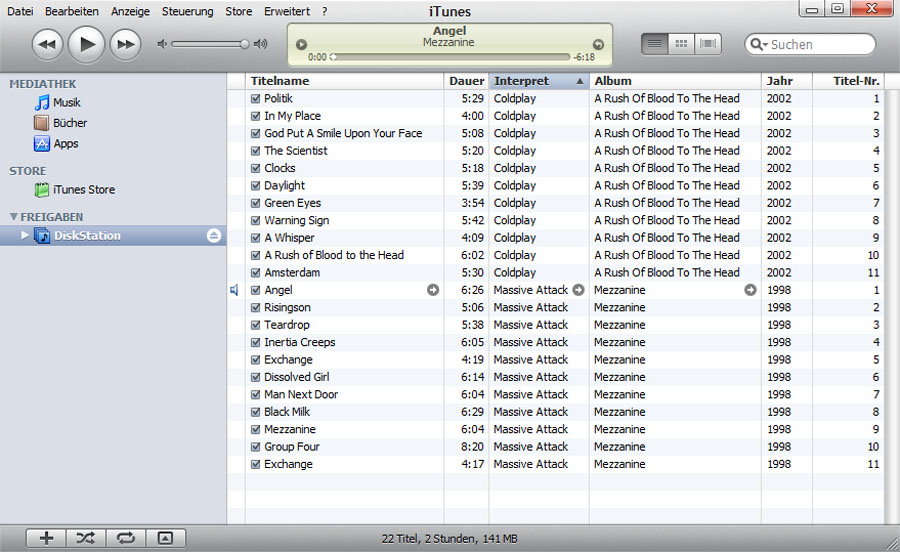
Task: Create new playlist with plus button
Action: (x=46, y=538)
